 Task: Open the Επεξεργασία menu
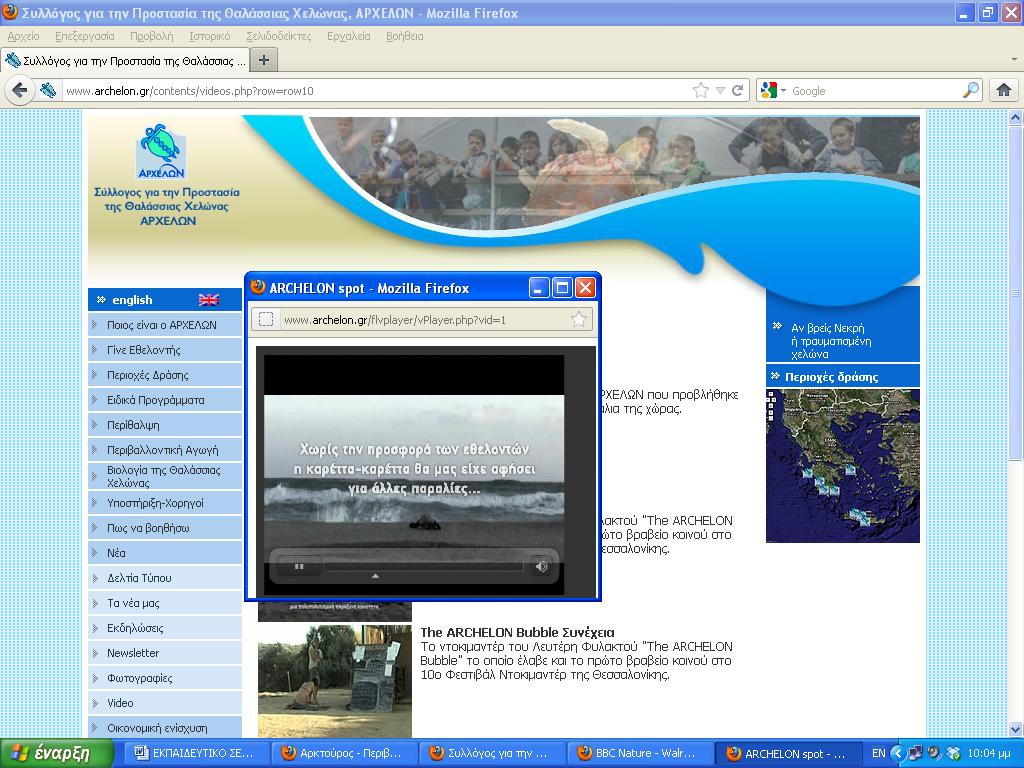coord(85,36)
